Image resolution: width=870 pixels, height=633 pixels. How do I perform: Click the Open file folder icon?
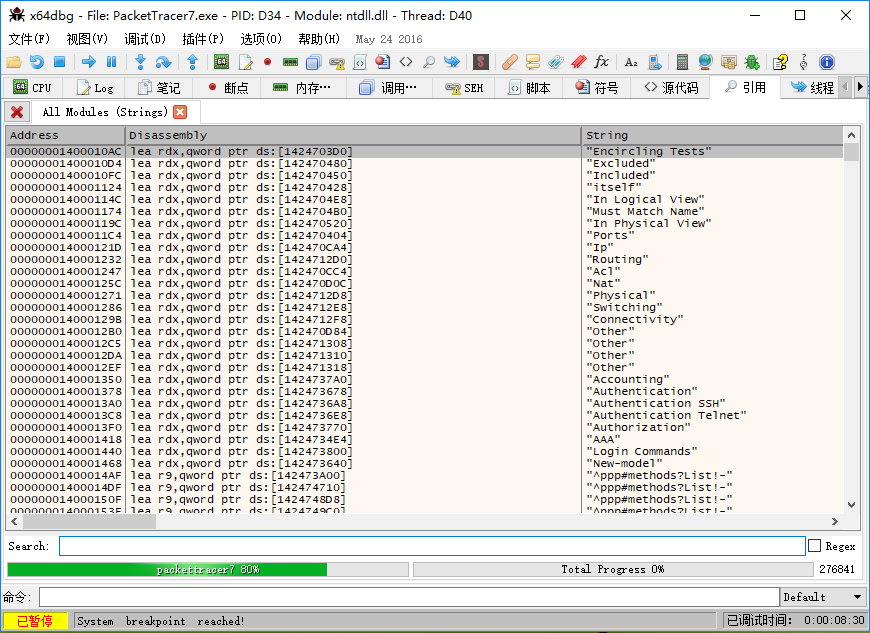[14, 62]
